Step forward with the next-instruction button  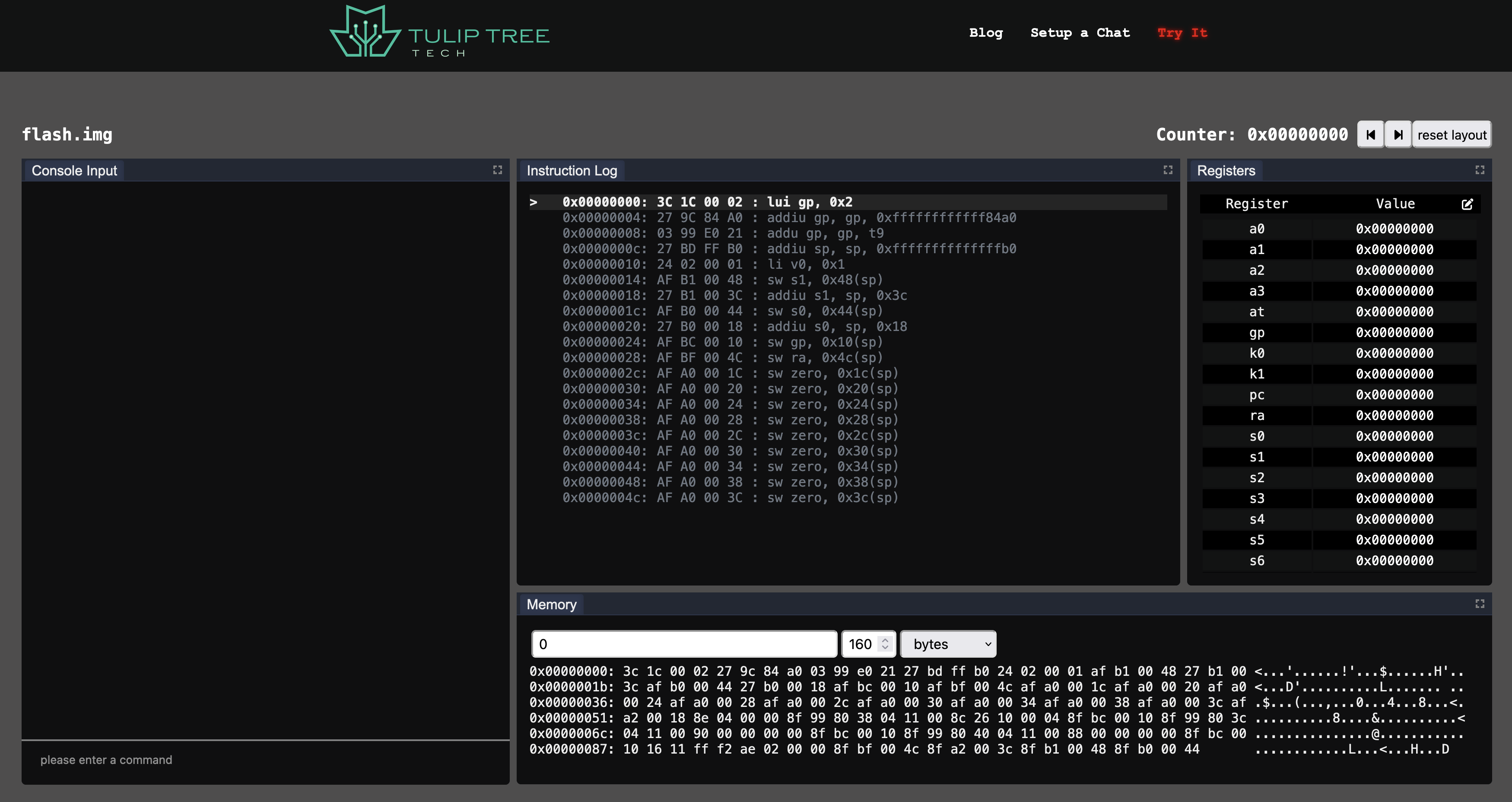pos(1398,135)
